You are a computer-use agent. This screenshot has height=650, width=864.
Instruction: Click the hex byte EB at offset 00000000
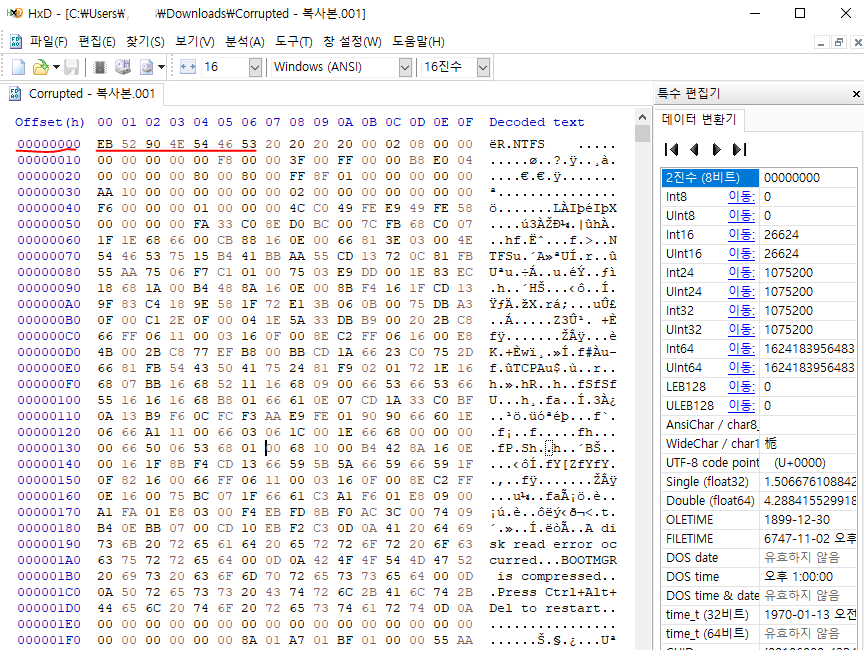pos(105,144)
